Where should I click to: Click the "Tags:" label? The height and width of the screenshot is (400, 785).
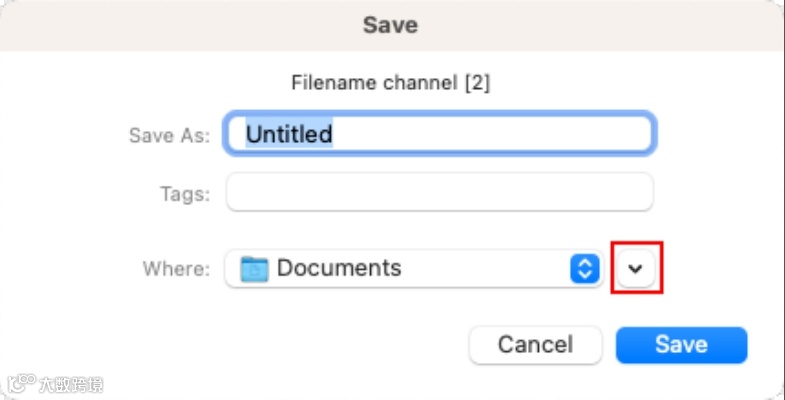point(184,194)
